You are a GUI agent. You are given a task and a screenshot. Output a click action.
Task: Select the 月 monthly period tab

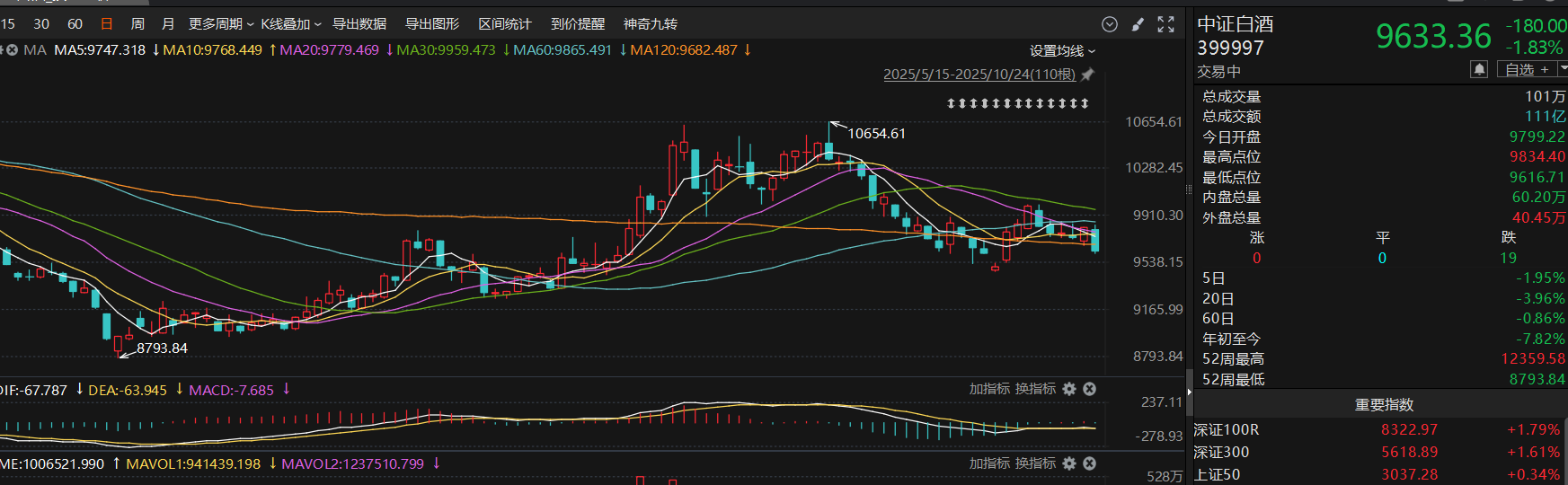[168, 24]
